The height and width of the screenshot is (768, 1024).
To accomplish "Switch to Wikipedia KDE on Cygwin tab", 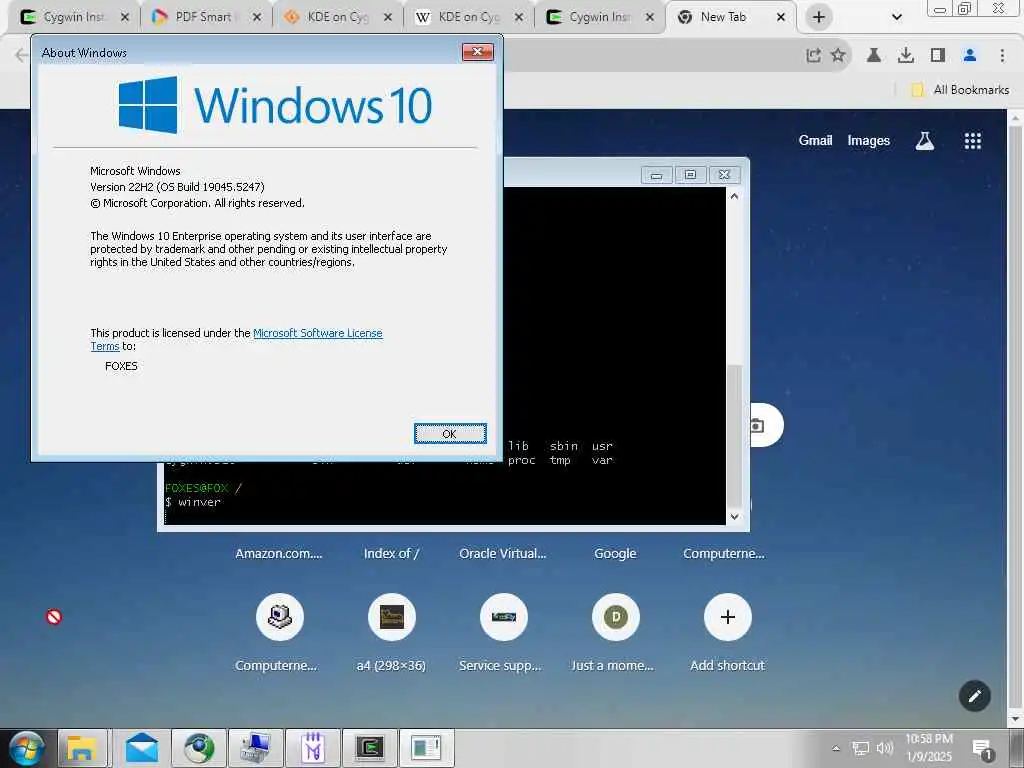I will coord(468,17).
